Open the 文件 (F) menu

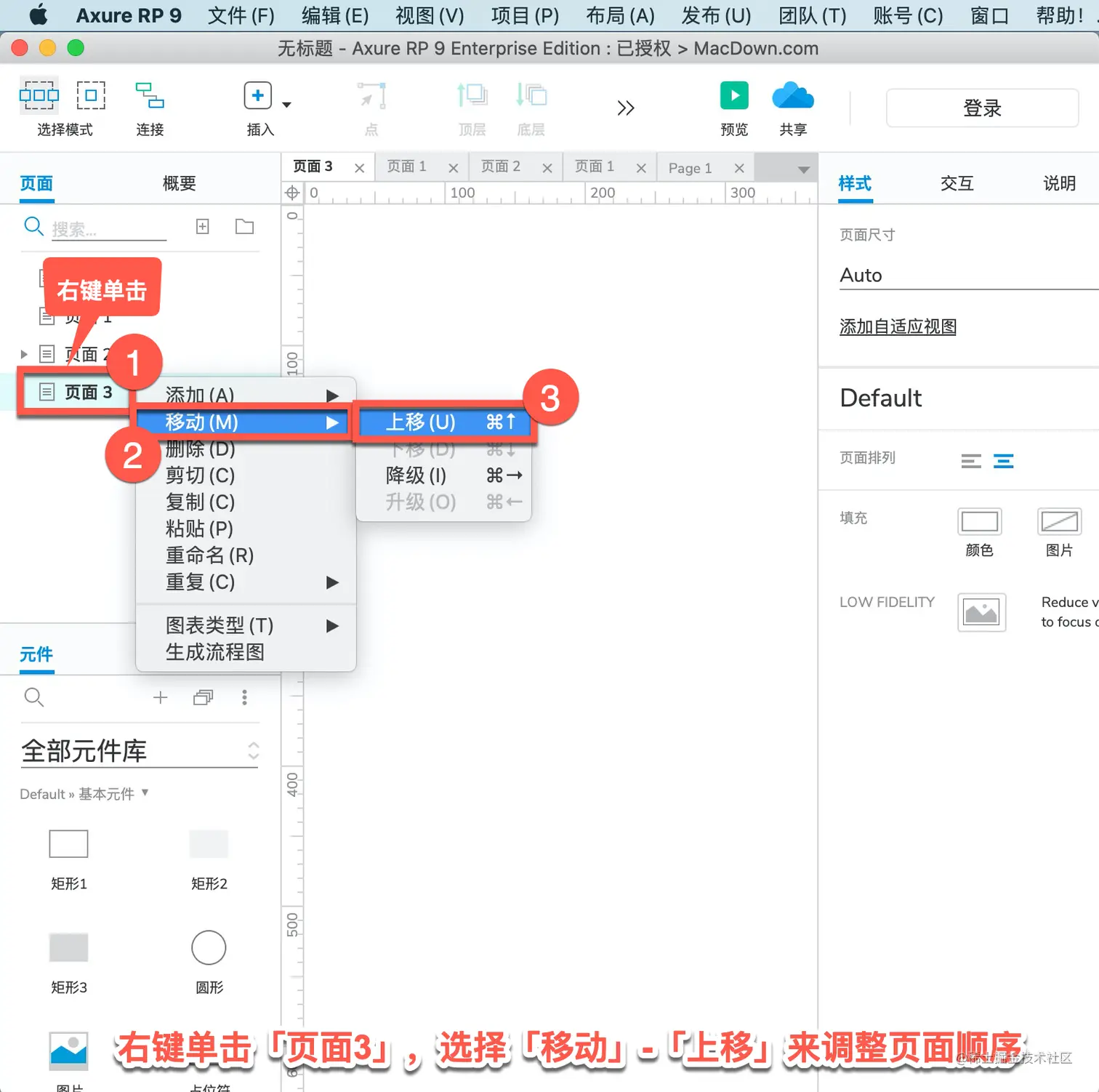pyautogui.click(x=241, y=15)
